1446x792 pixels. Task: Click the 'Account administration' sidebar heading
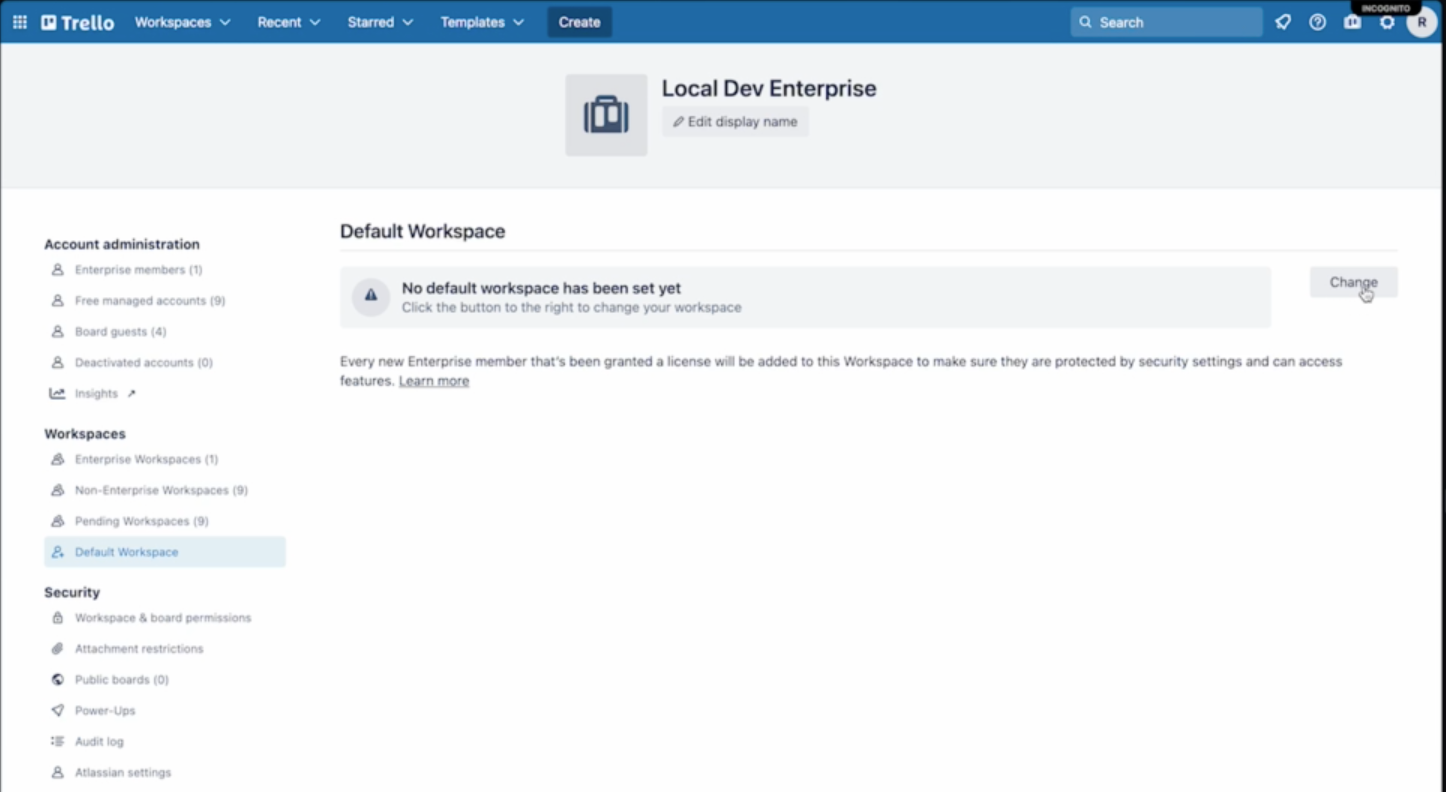click(122, 244)
